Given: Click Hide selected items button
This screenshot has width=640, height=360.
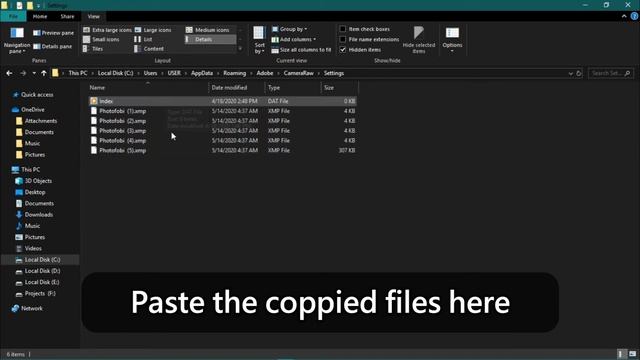Looking at the screenshot, I should pyautogui.click(x=419, y=40).
